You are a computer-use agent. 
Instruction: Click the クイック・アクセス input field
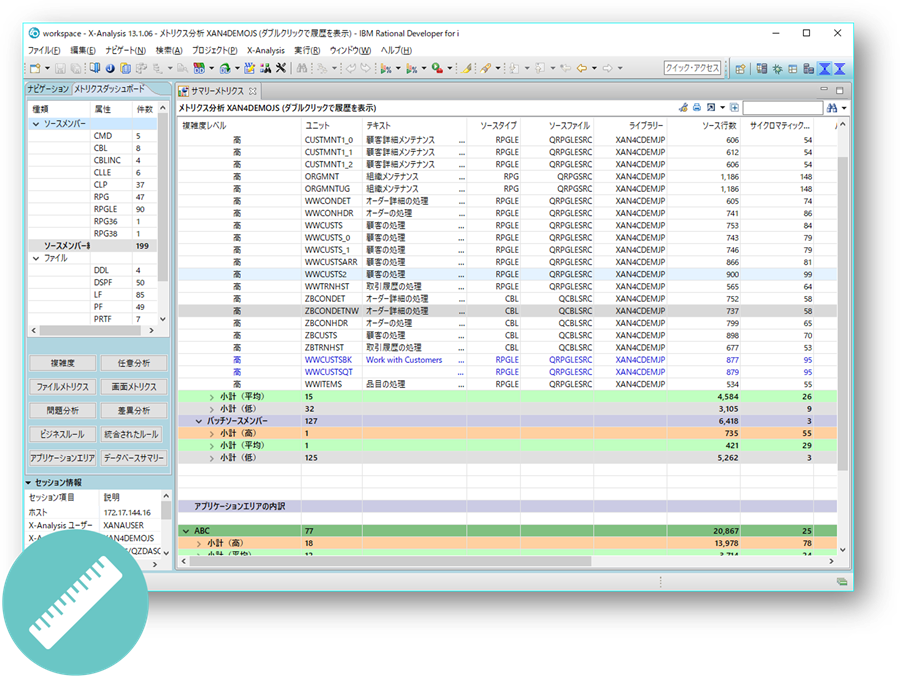tap(692, 68)
